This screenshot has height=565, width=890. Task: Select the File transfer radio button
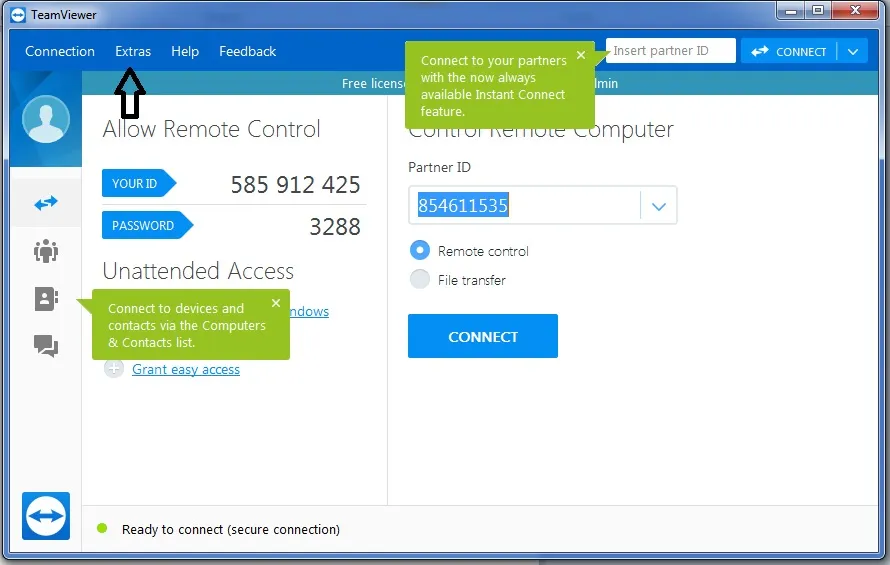pyautogui.click(x=420, y=279)
